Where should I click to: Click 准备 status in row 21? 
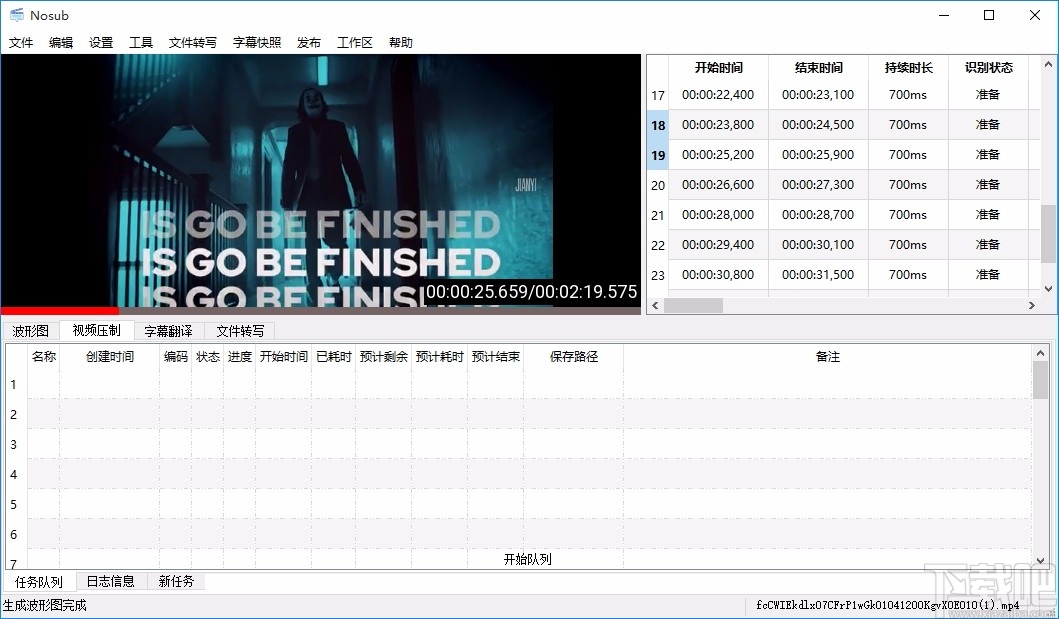click(988, 215)
